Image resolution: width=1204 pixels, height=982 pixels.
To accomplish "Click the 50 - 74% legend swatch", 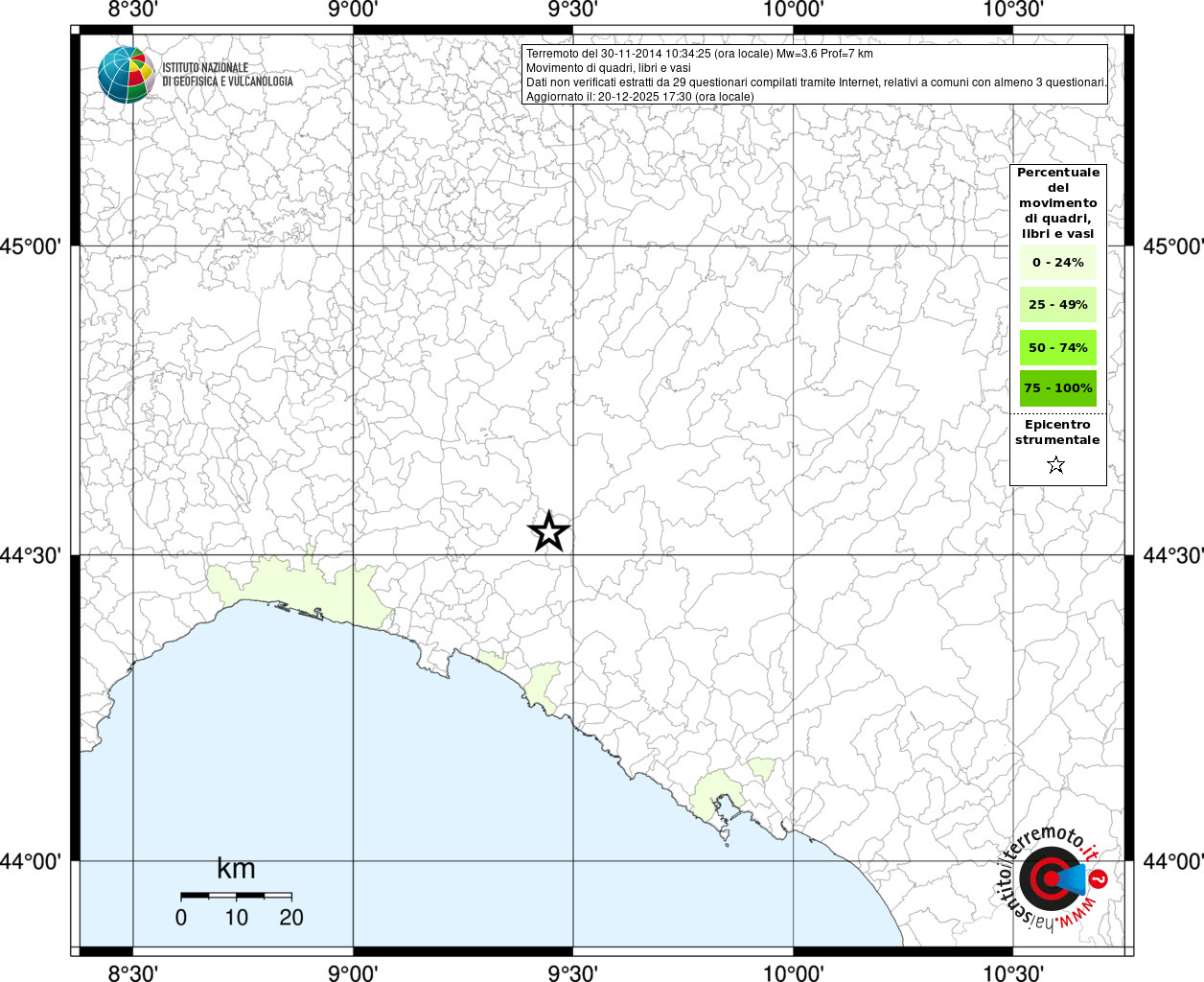I will 1058,347.
